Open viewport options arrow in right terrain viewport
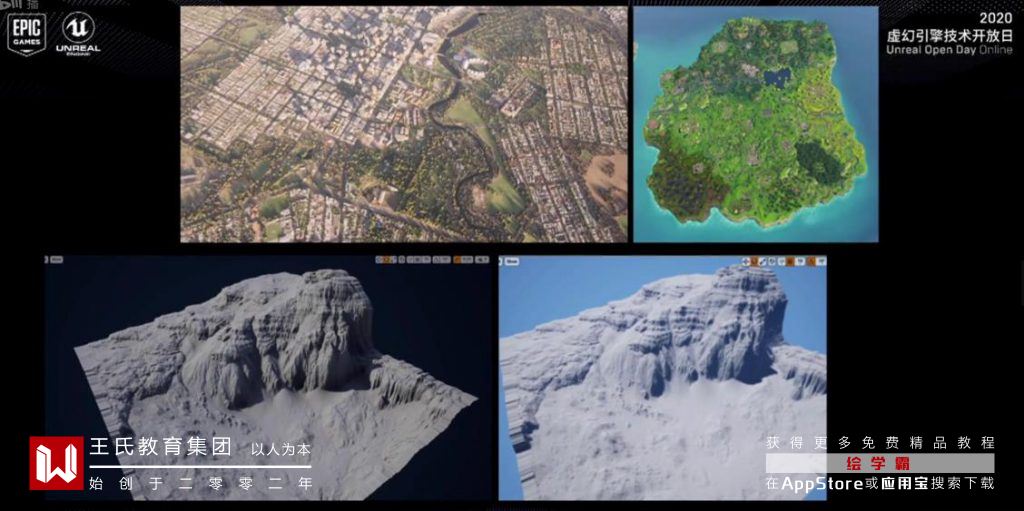This screenshot has width=1024, height=511. coord(500,261)
